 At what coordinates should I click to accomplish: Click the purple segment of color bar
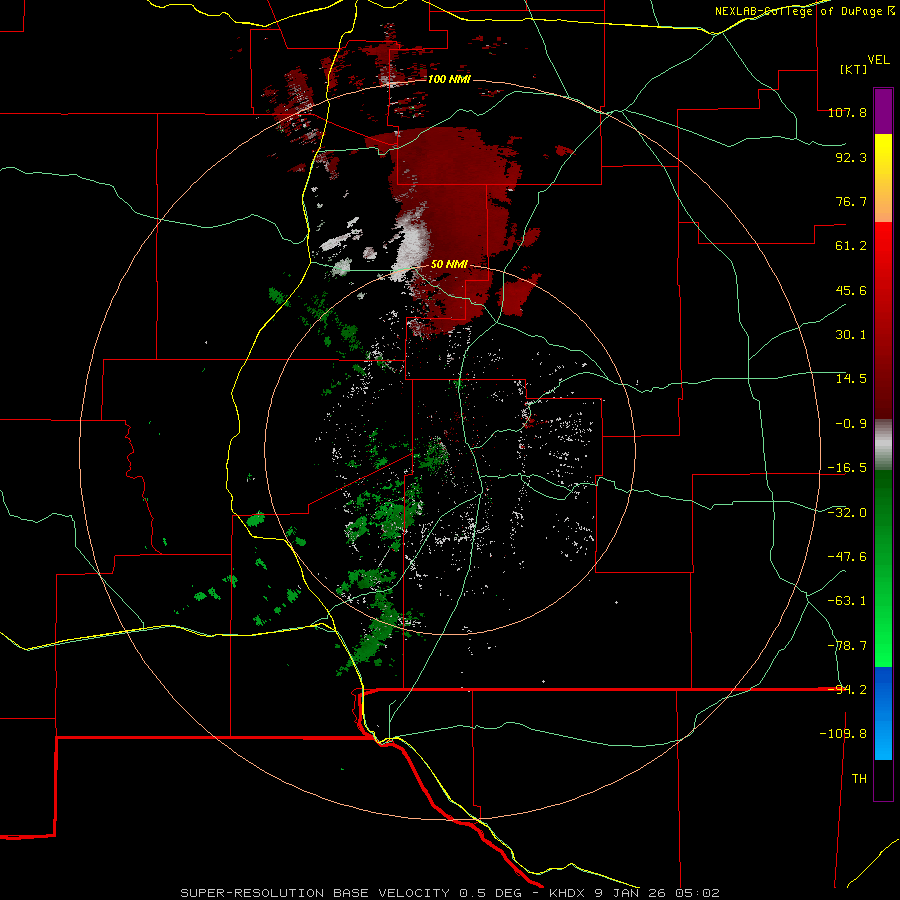(883, 111)
